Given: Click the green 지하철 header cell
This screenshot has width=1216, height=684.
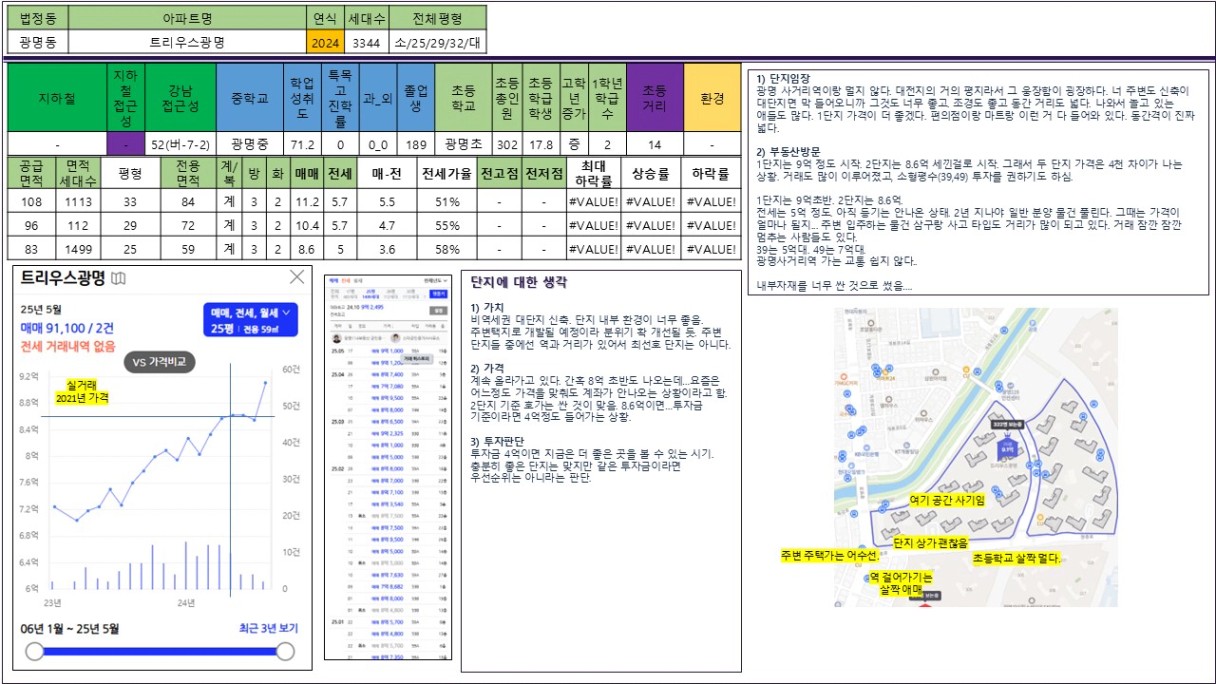Looking at the screenshot, I should [x=57, y=99].
